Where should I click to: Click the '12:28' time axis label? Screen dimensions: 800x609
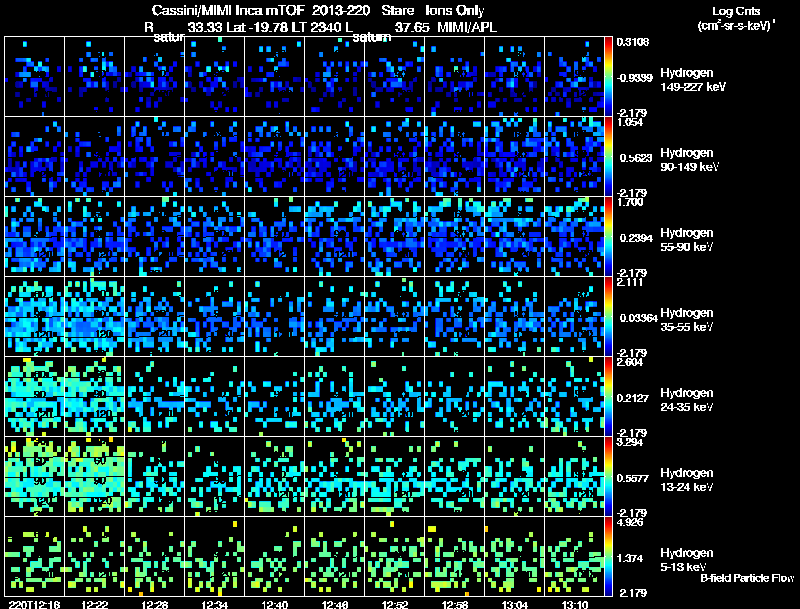[x=155, y=604]
